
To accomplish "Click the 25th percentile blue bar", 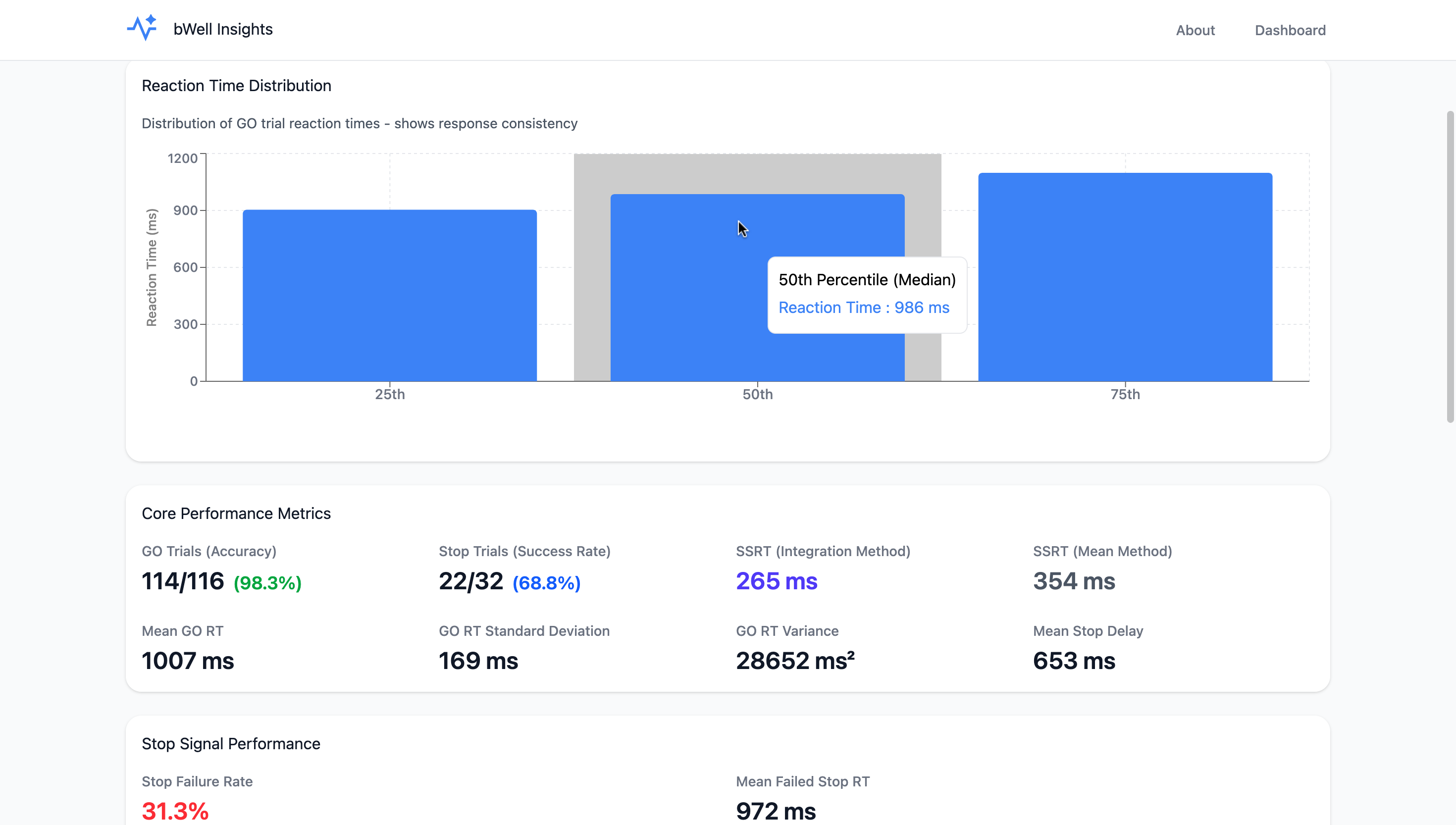I will (389, 295).
